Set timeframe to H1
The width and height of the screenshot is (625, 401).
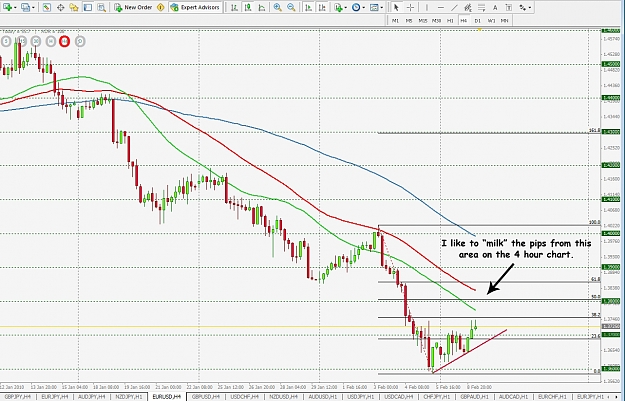(450, 20)
